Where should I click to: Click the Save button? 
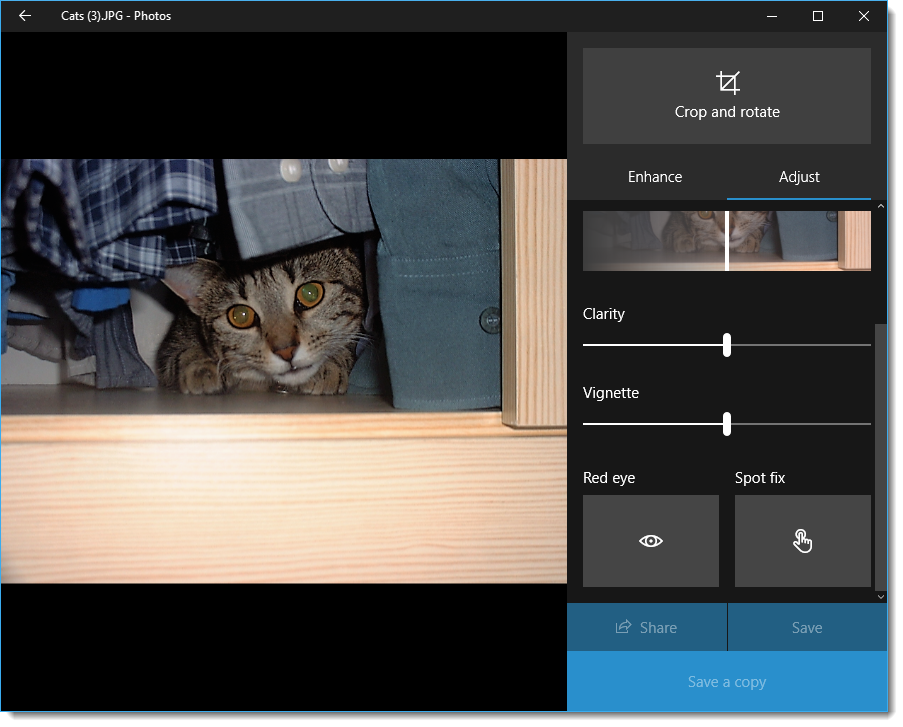[806, 627]
